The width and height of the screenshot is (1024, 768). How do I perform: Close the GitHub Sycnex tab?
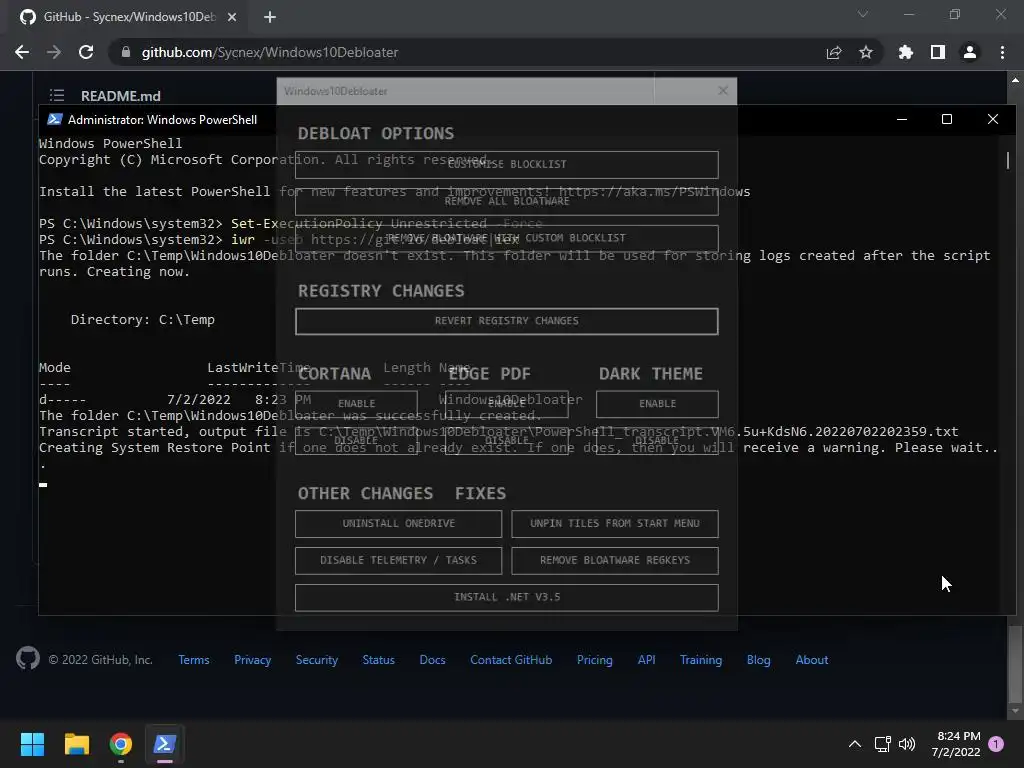(232, 17)
